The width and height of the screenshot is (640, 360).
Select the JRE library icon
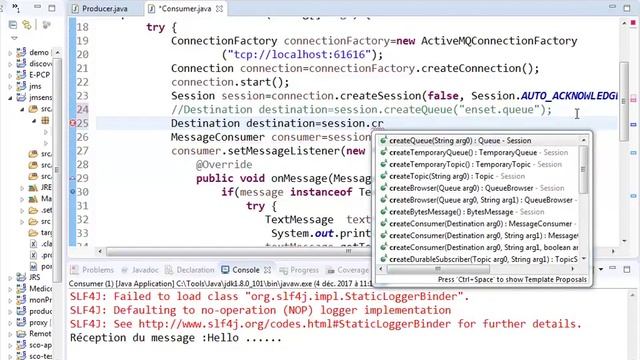(33, 187)
